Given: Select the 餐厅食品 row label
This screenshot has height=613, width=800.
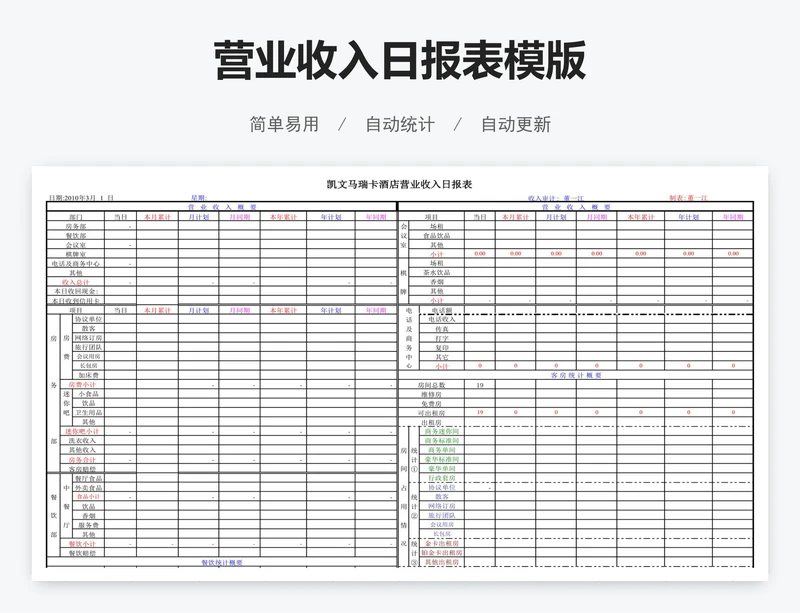Looking at the screenshot, I should tap(88, 478).
